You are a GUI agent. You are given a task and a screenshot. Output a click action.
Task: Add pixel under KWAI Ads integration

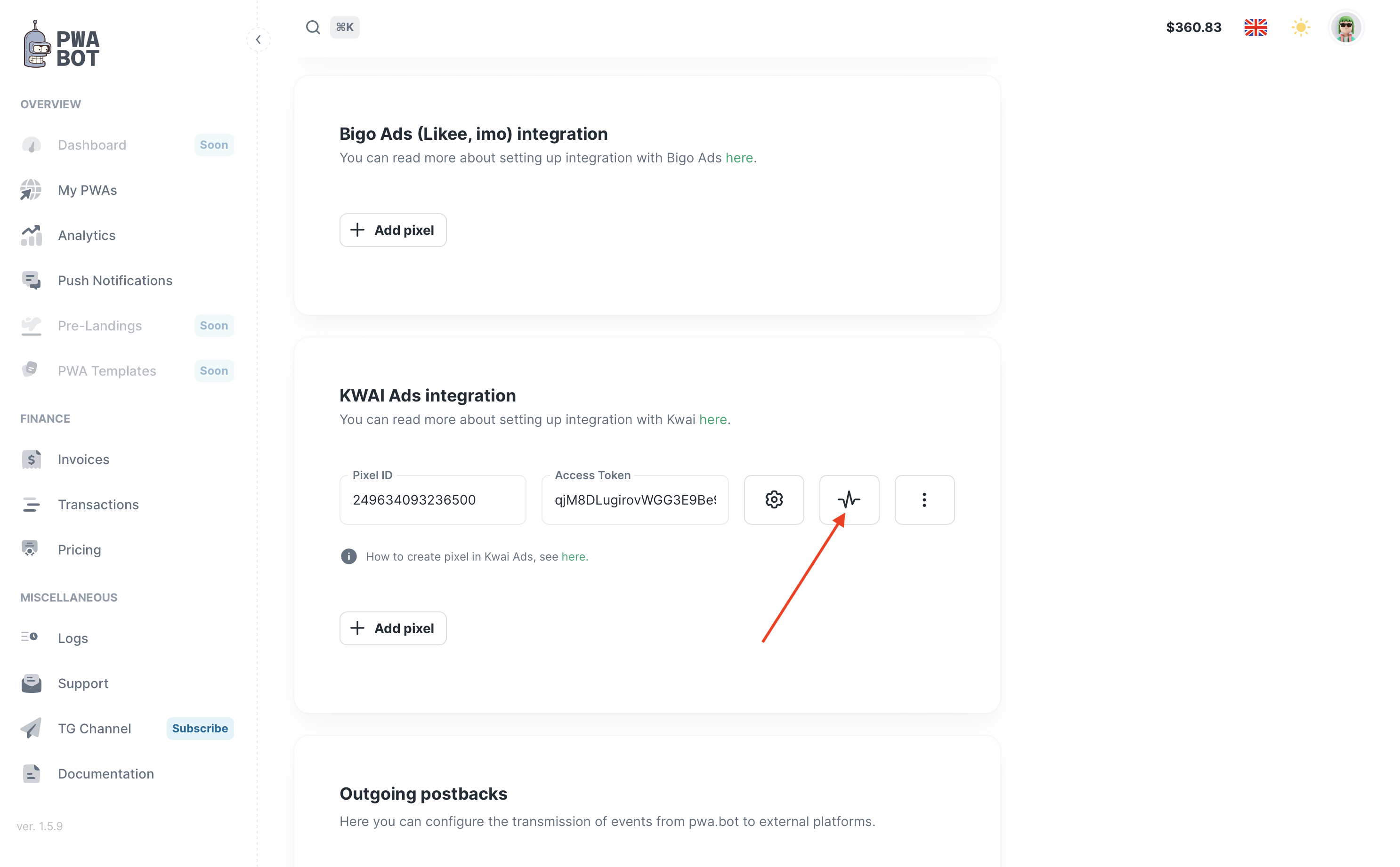pos(392,628)
